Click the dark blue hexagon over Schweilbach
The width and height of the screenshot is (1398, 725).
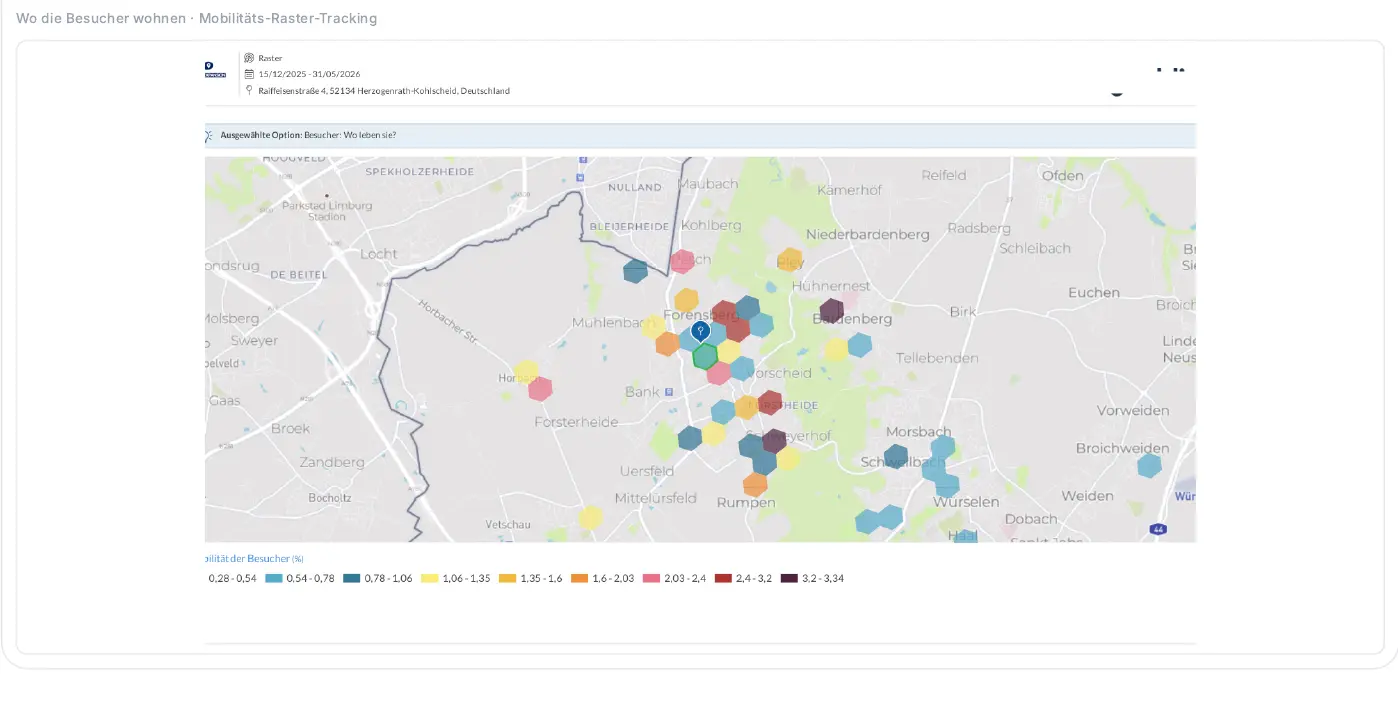[x=896, y=457]
